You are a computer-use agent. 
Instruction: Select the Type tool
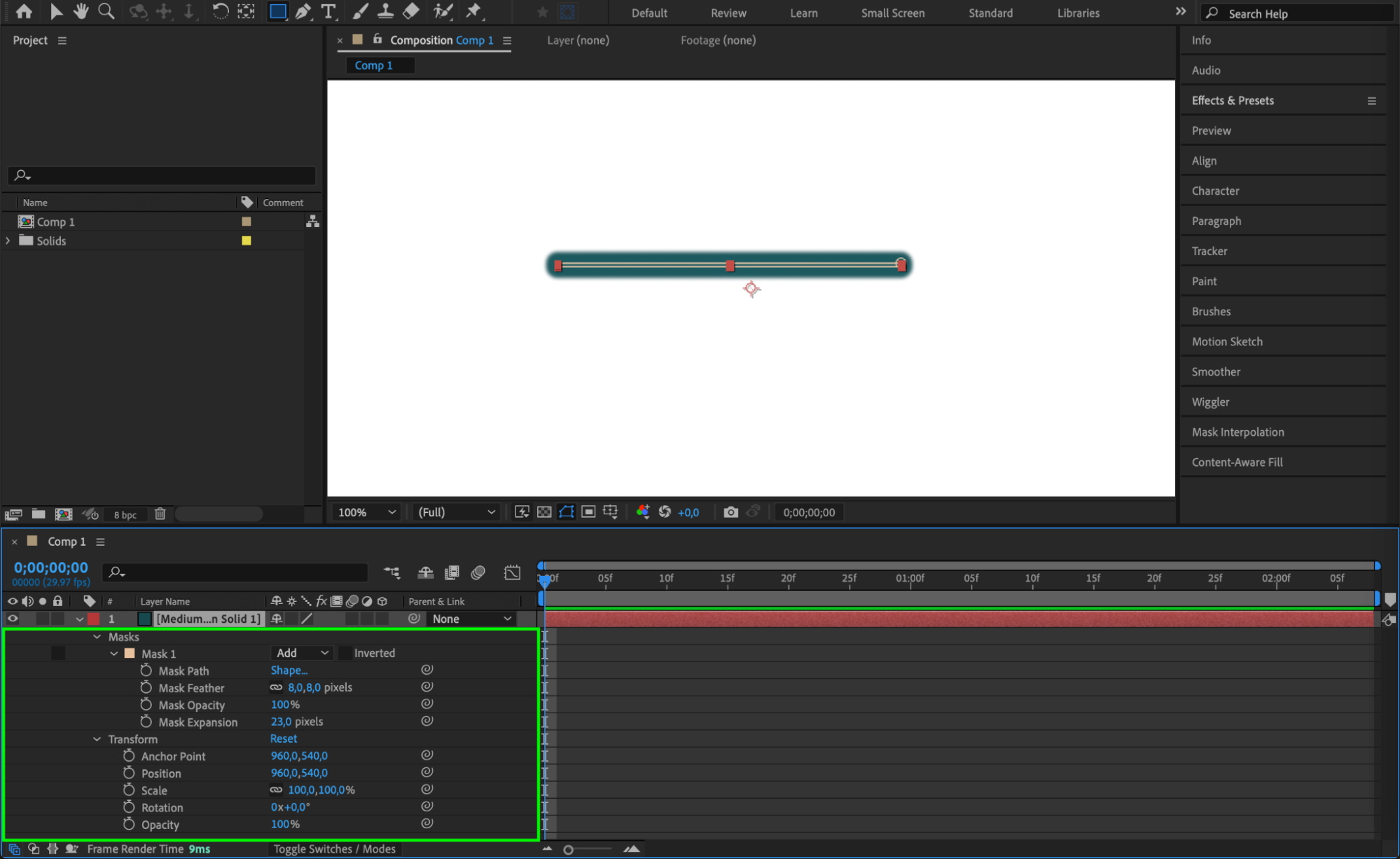(x=328, y=11)
